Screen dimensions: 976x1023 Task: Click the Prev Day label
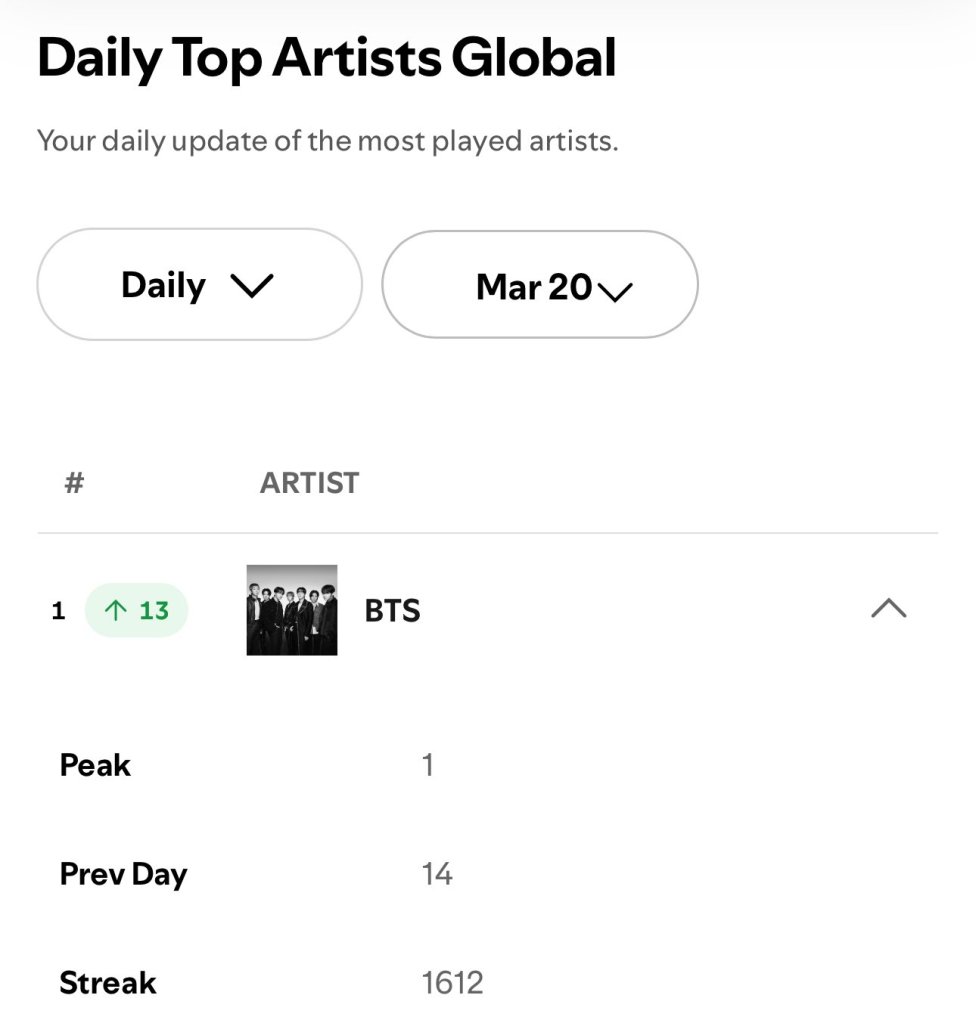(123, 874)
